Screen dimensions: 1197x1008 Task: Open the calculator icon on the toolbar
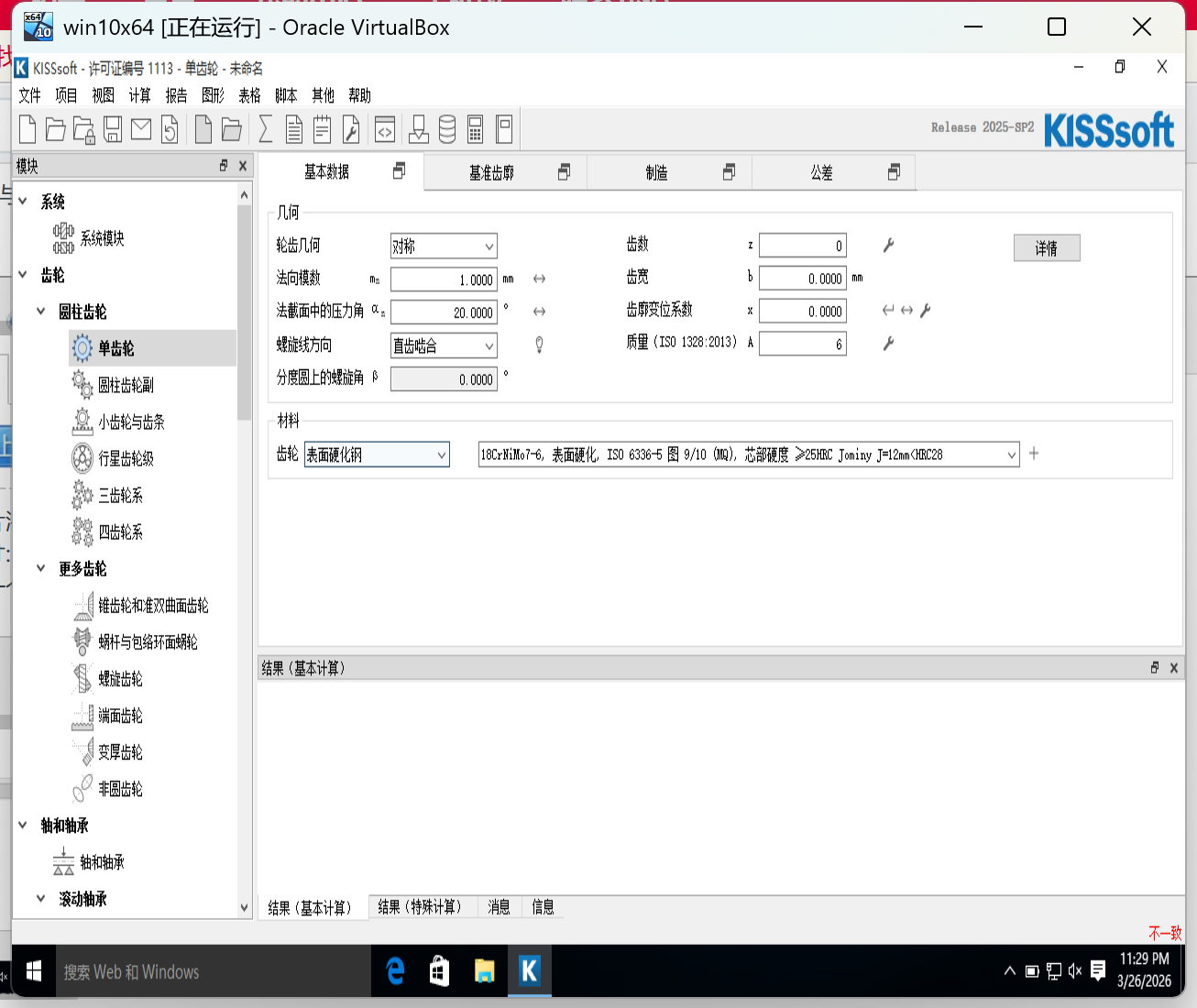coord(475,129)
